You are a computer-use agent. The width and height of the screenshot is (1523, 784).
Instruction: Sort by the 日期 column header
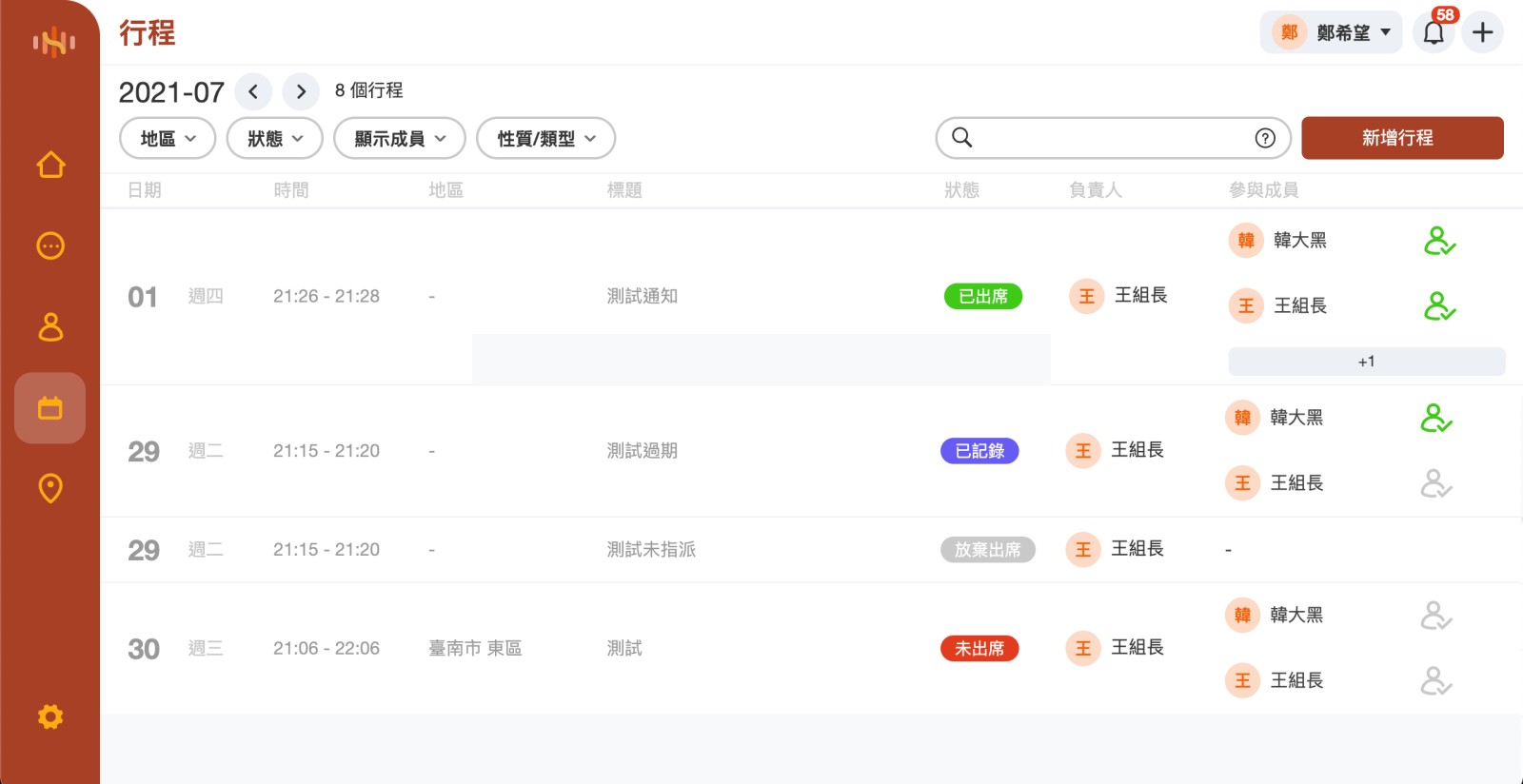(145, 190)
